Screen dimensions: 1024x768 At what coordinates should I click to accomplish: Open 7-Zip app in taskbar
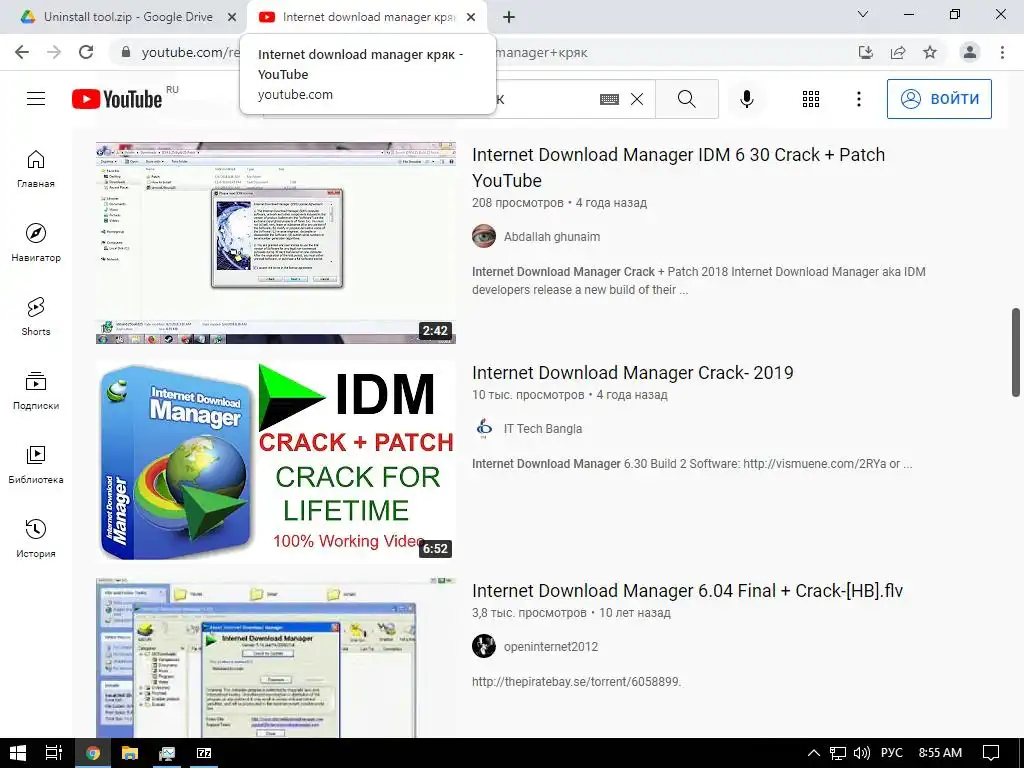(204, 753)
